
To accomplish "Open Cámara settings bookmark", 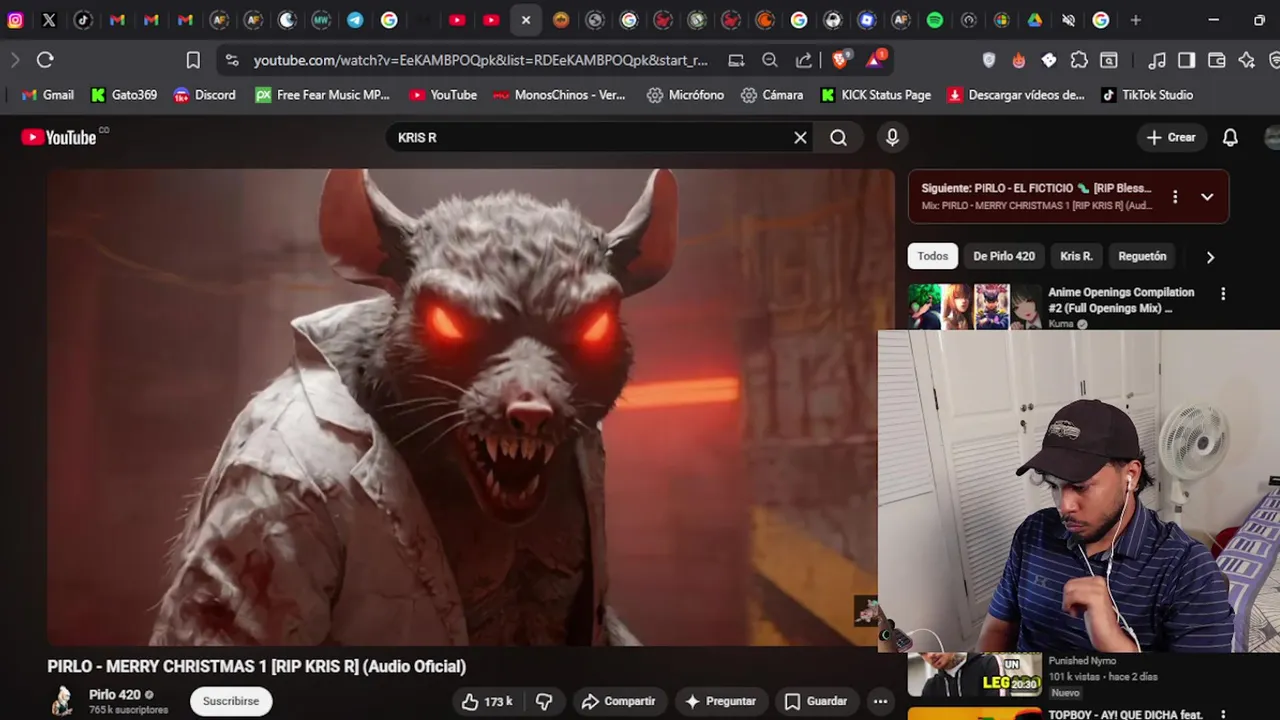I will coord(772,95).
